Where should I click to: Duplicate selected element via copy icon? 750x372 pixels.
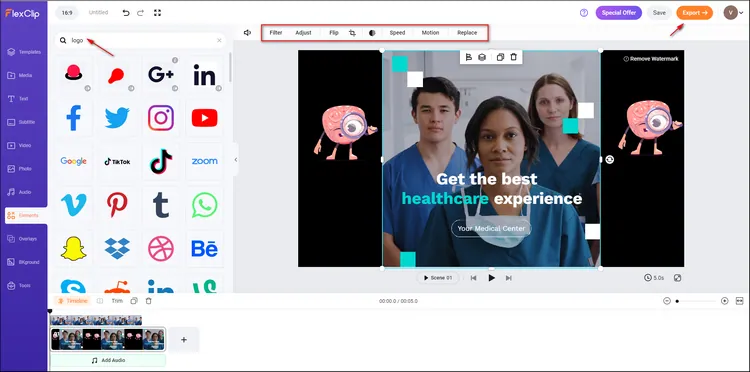coord(500,57)
